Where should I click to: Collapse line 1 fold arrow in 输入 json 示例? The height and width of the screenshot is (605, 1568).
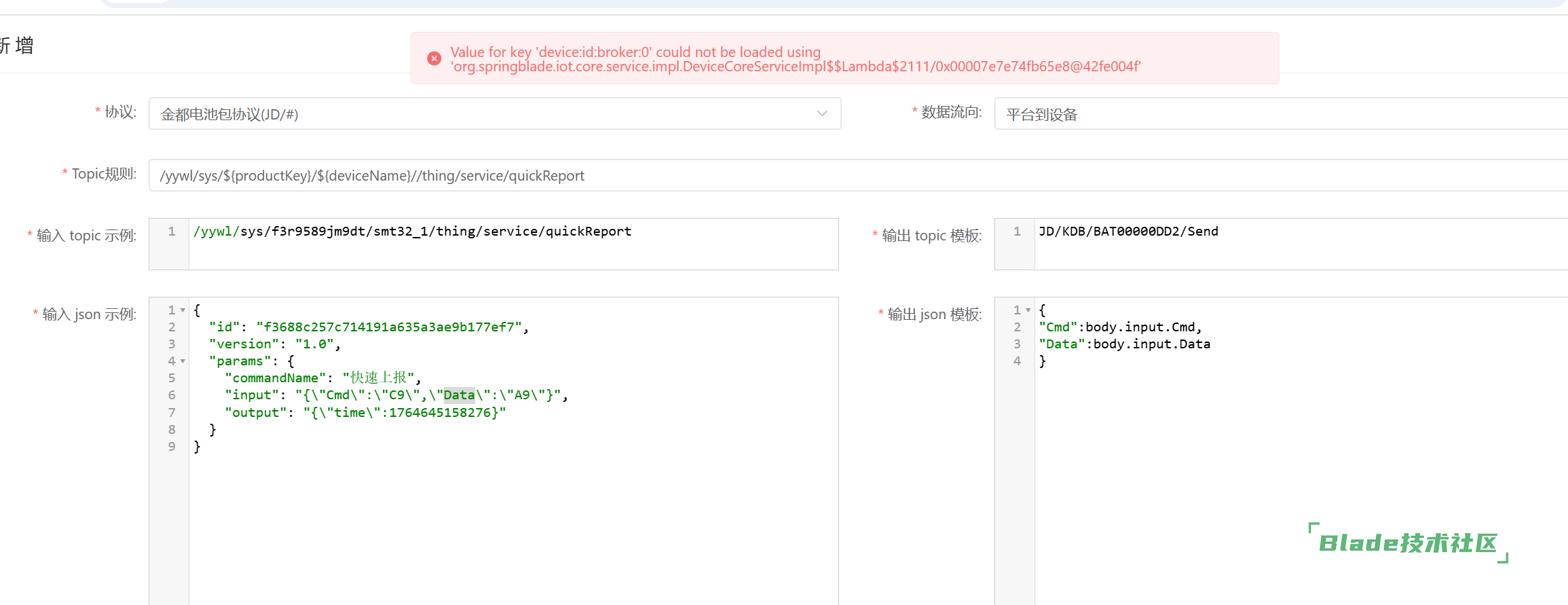click(x=183, y=310)
